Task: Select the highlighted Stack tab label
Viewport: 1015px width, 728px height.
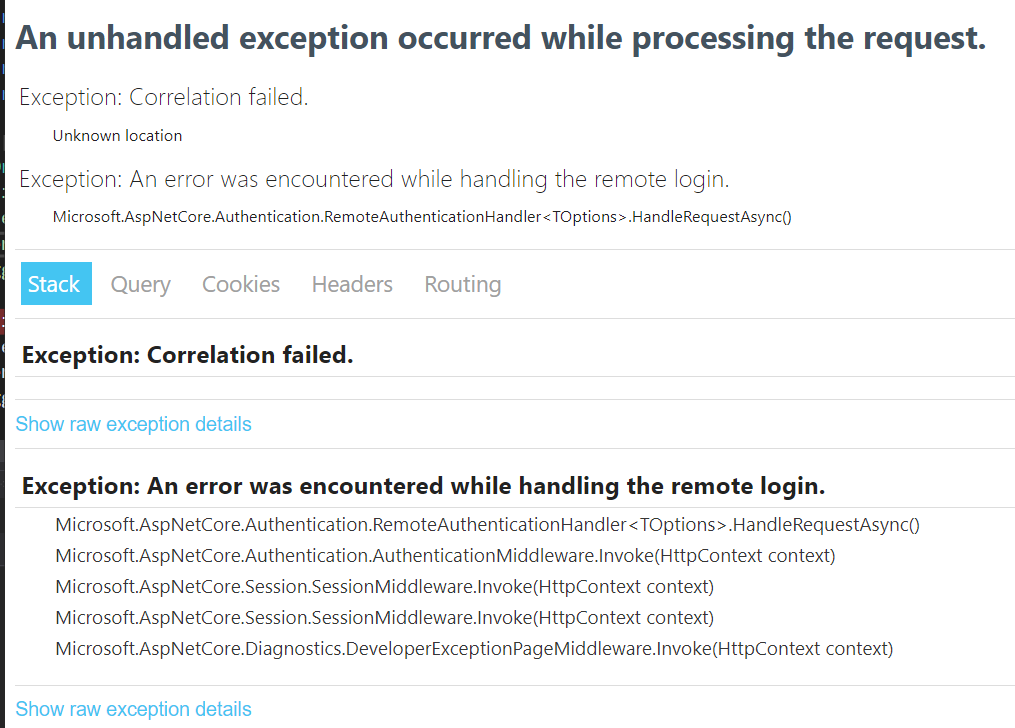Action: [x=55, y=284]
